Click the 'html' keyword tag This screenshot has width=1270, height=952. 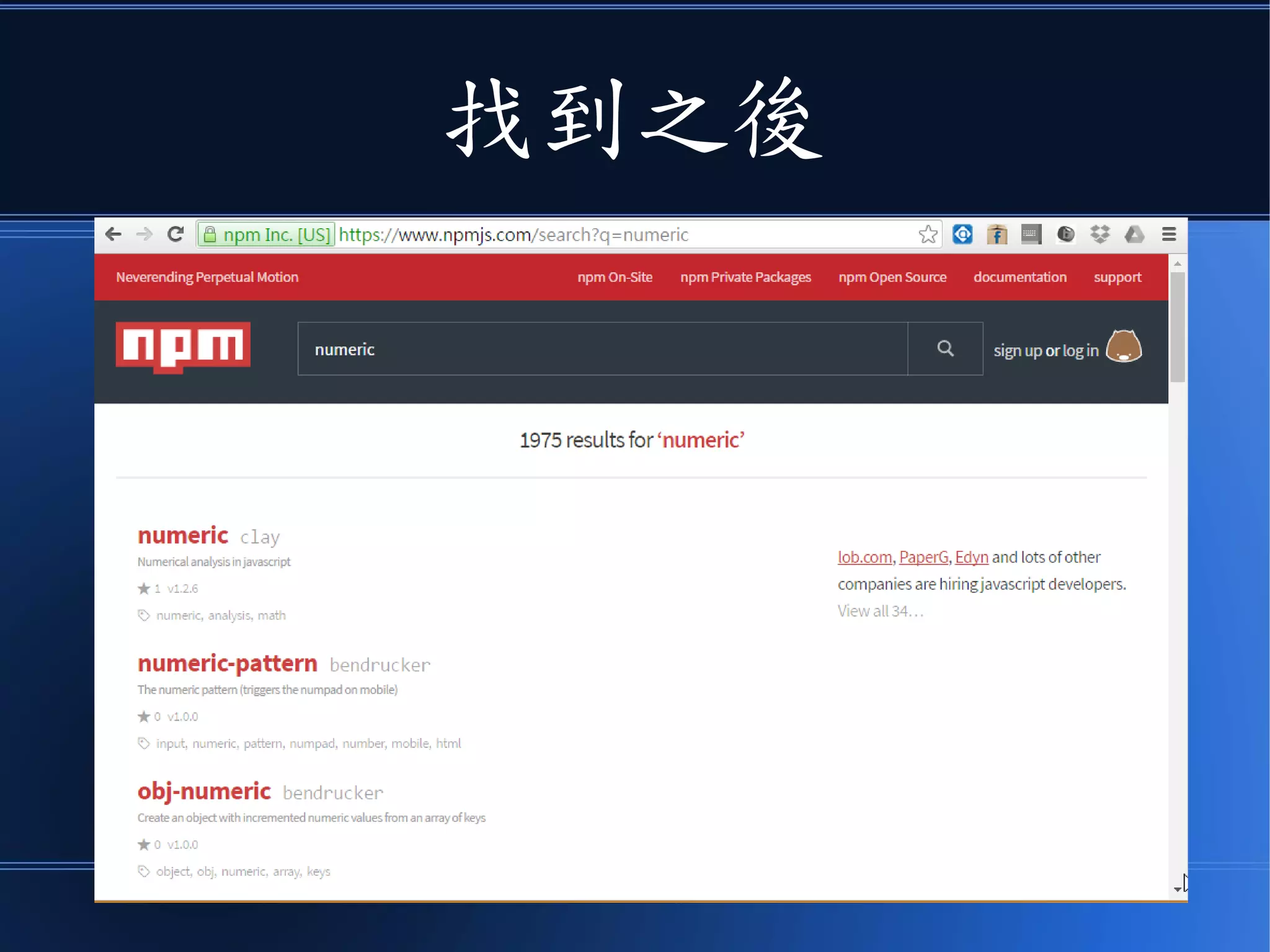pos(448,743)
